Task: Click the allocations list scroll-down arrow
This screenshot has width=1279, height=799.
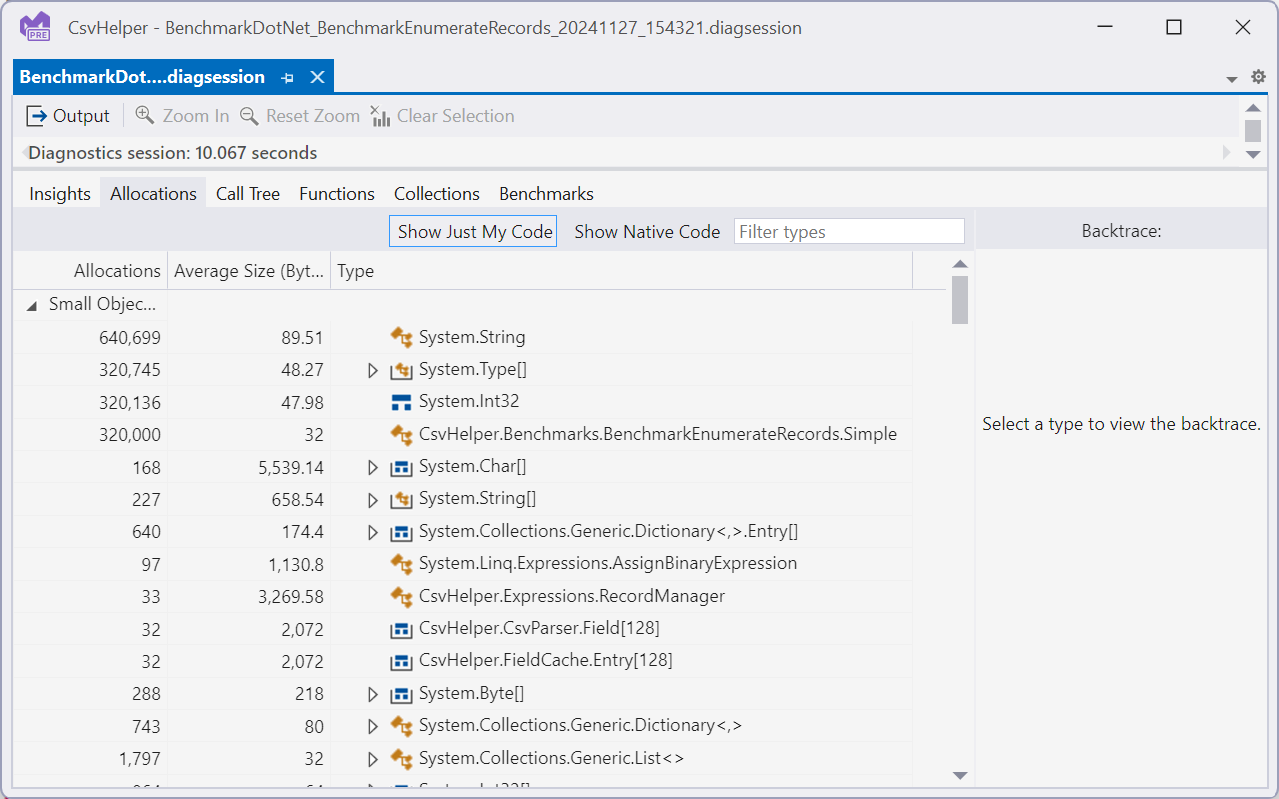Action: click(x=960, y=775)
